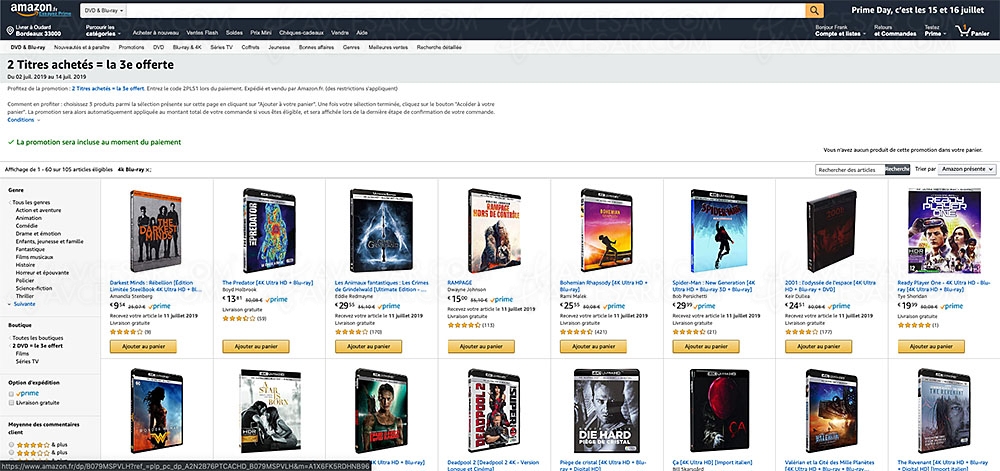Open Valérian 4K cover image
The width and height of the screenshot is (1000, 471).
tap(831, 411)
